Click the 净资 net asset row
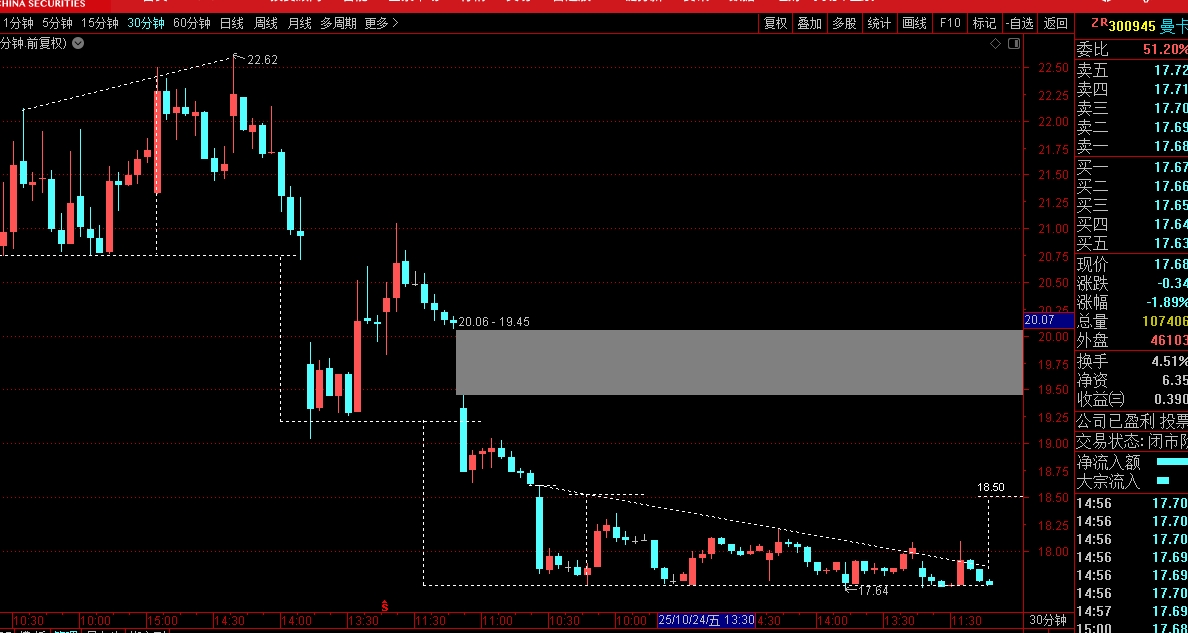The height and width of the screenshot is (633, 1188). click(1132, 380)
